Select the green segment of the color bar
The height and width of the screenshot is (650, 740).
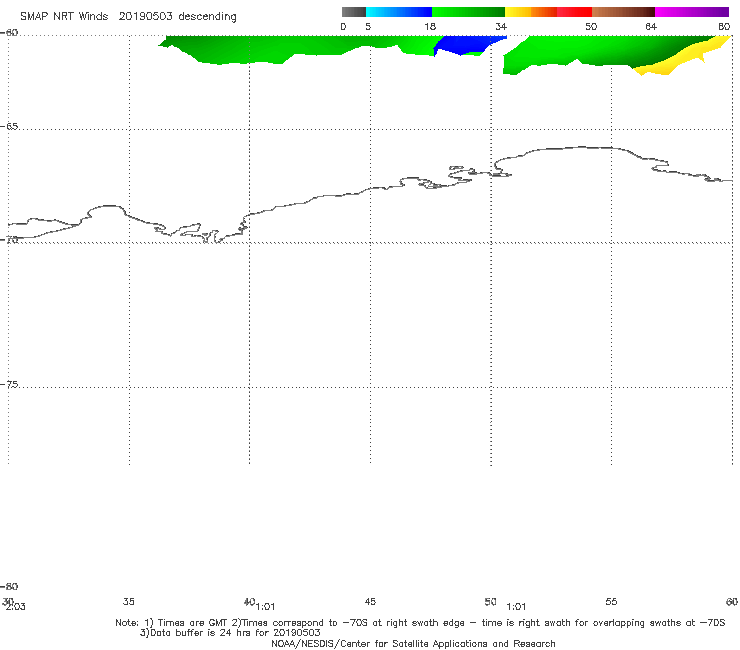coord(468,12)
